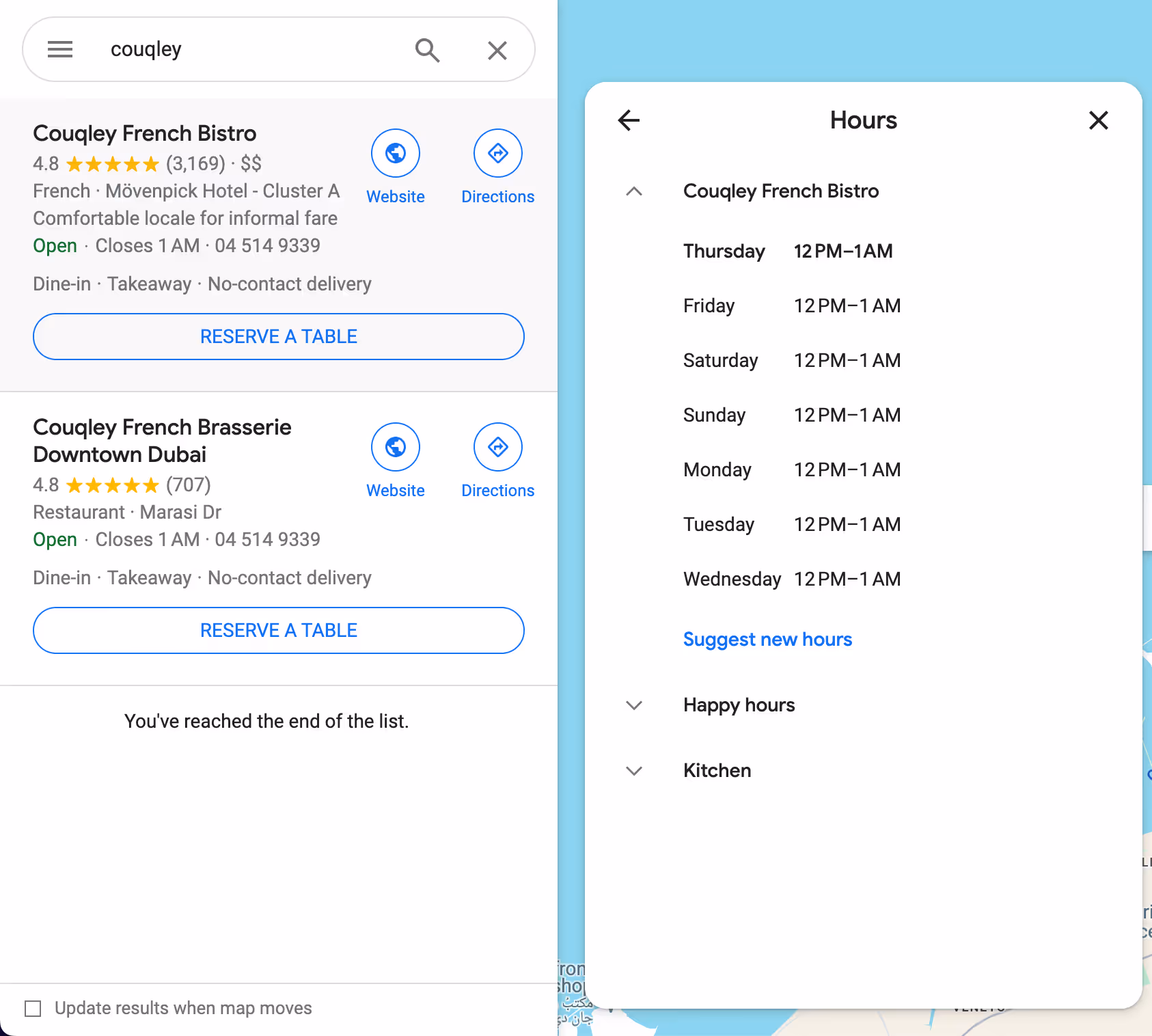Viewport: 1152px width, 1036px height.
Task: Select the Thursday hours row
Action: pos(788,251)
